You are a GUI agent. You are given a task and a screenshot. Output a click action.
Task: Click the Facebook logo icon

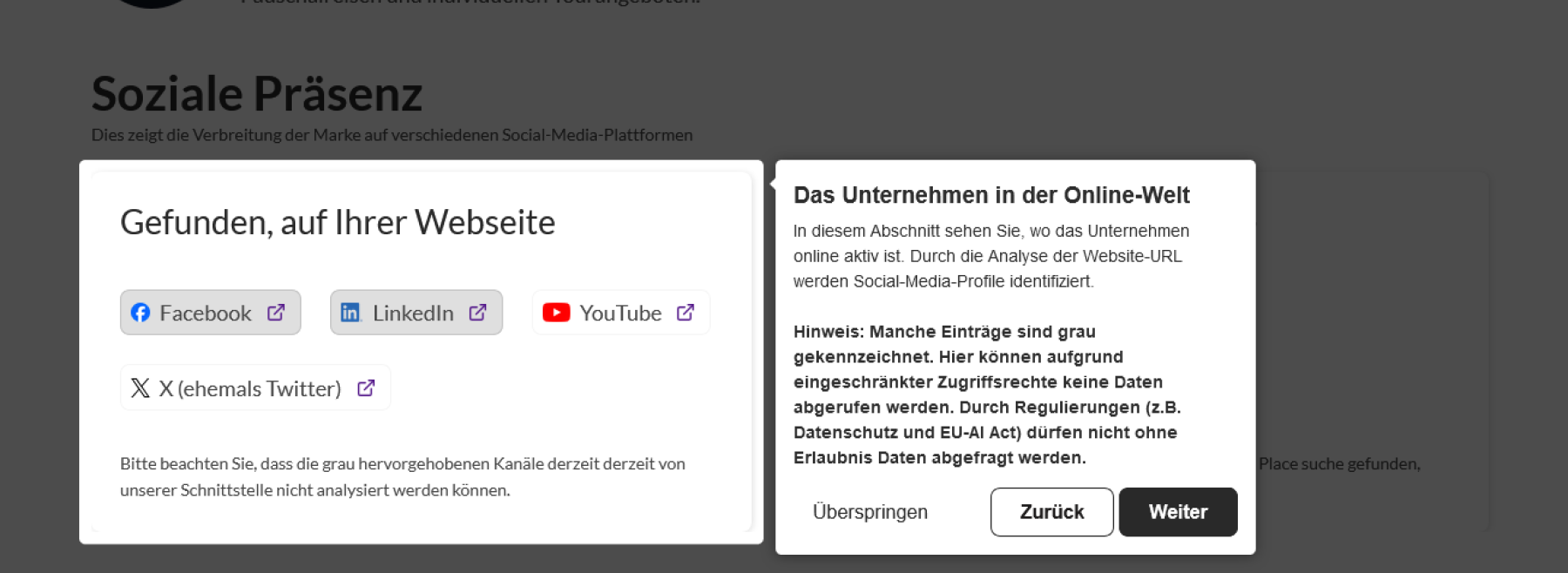click(x=140, y=313)
